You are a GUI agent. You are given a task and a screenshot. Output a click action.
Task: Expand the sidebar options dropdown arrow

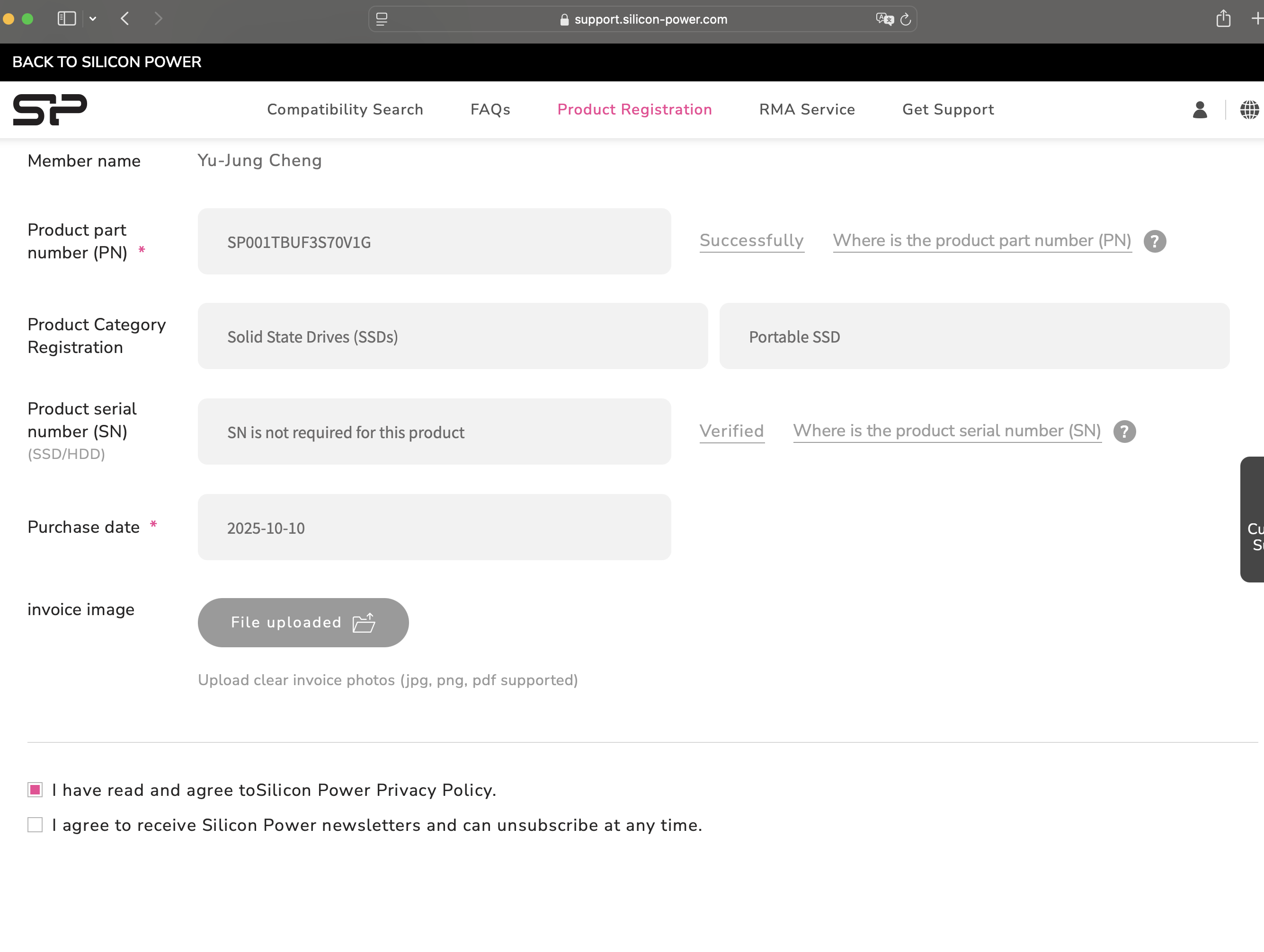coord(93,19)
